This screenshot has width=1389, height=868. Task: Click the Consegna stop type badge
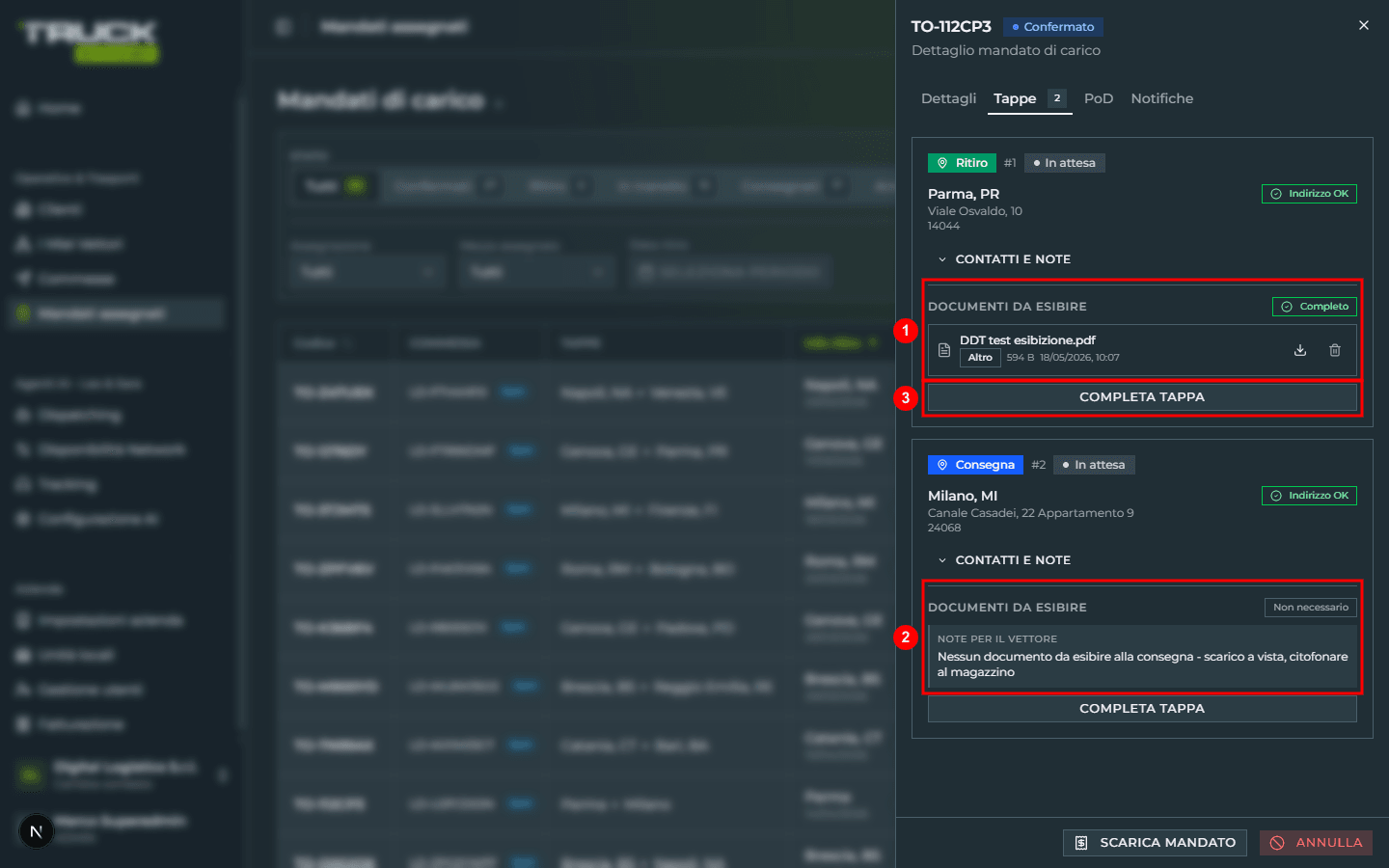[x=976, y=465]
